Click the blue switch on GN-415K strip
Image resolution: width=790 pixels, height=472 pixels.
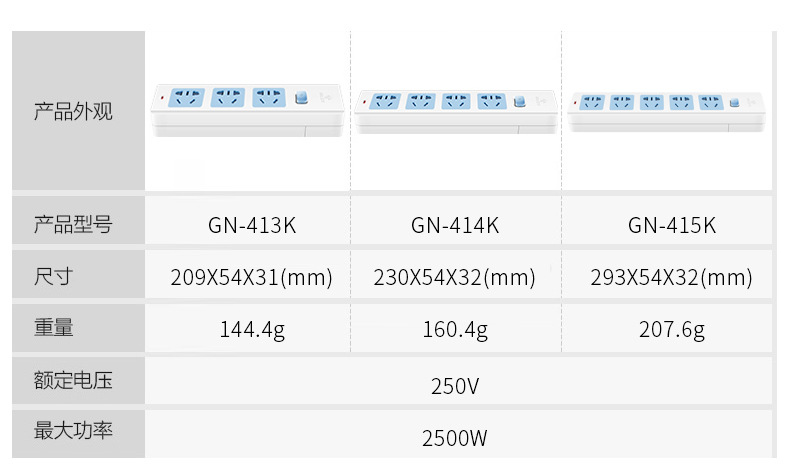pyautogui.click(x=736, y=102)
